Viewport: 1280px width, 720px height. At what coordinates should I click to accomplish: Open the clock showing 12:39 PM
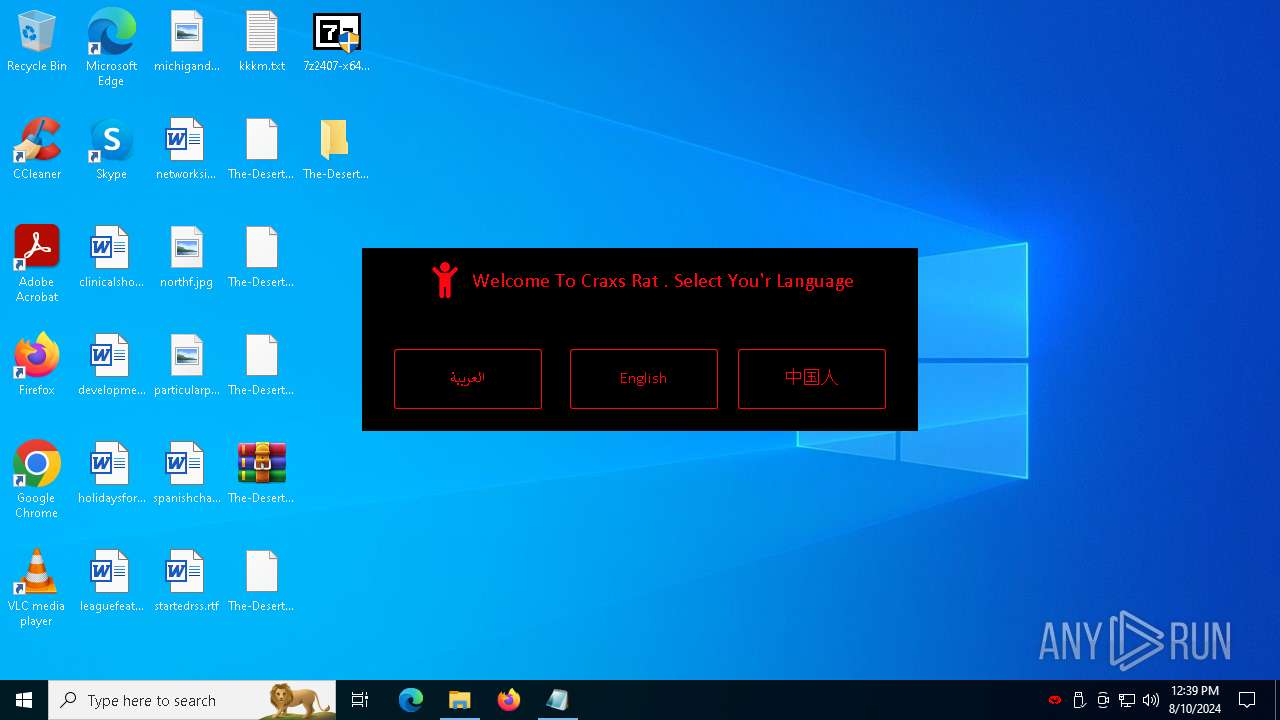(x=1195, y=700)
